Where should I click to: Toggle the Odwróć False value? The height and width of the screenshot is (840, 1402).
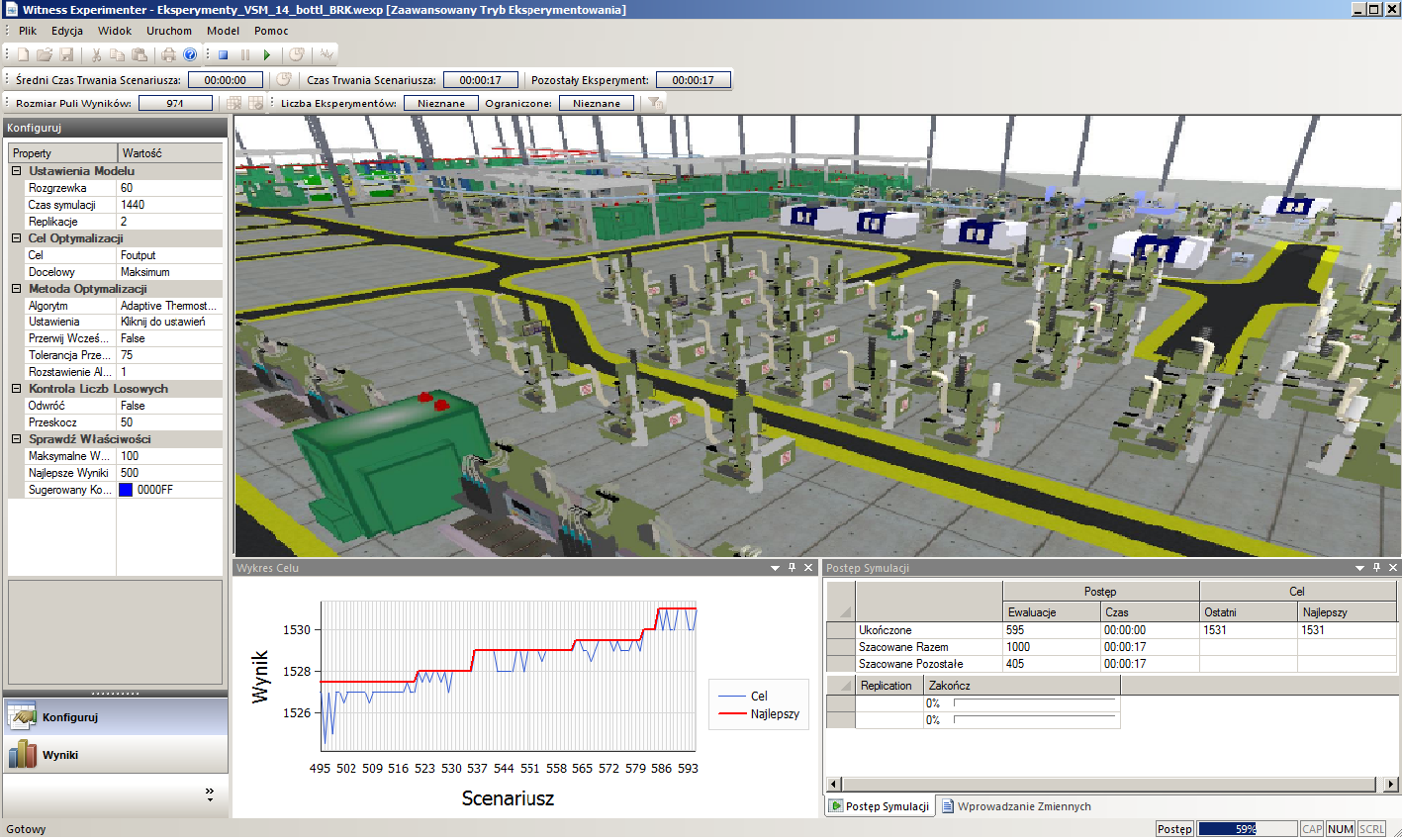[168, 406]
